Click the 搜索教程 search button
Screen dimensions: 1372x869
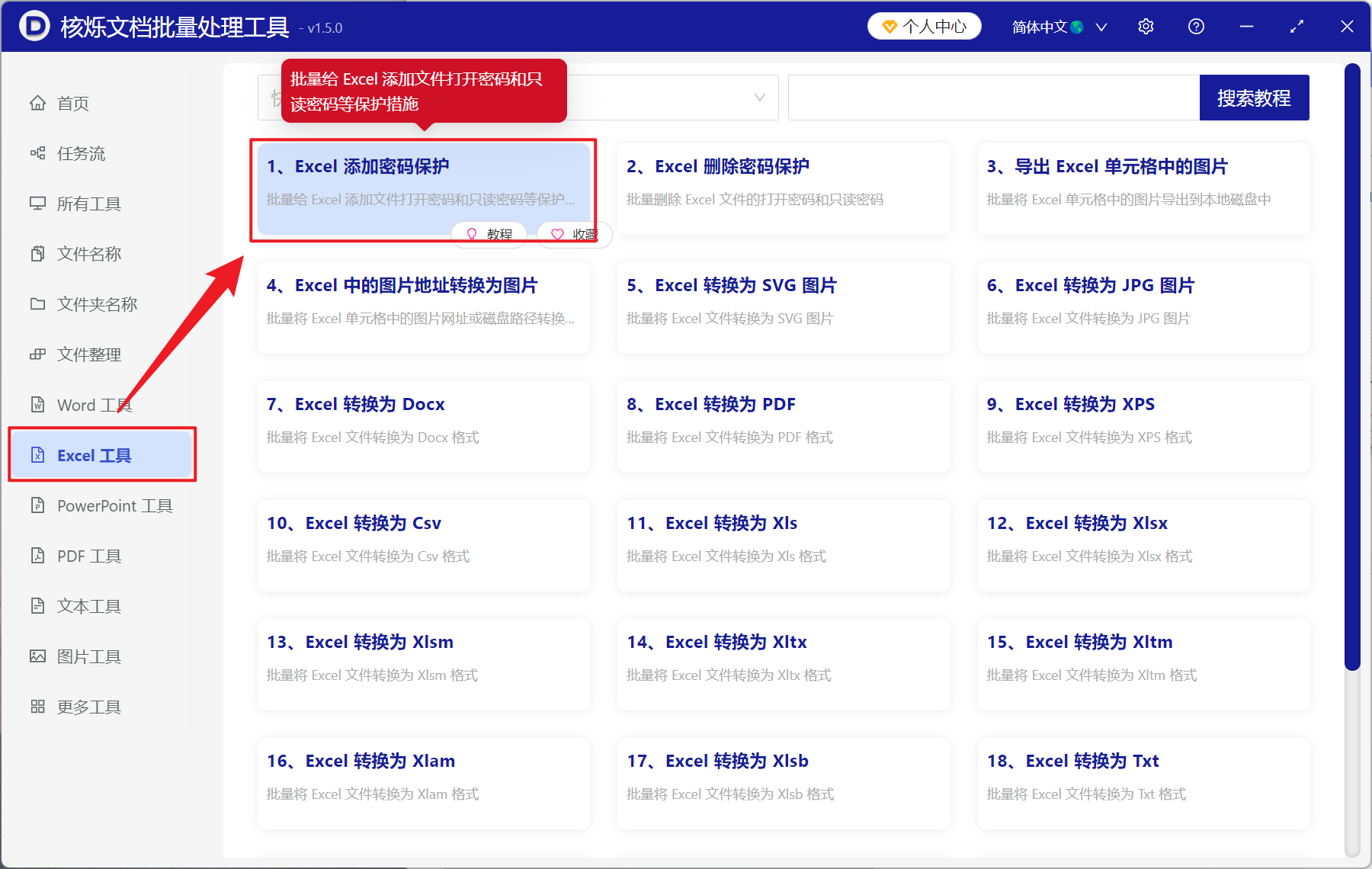1254,98
